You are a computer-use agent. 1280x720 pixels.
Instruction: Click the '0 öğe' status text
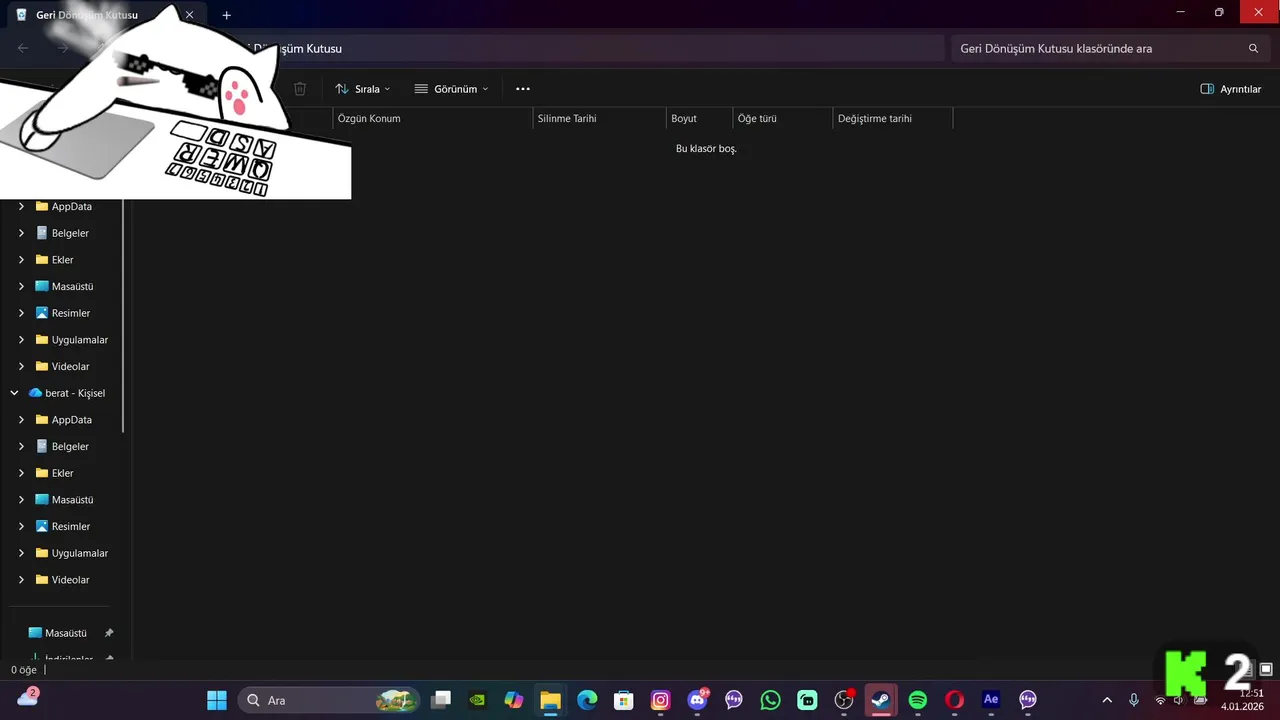(x=24, y=670)
